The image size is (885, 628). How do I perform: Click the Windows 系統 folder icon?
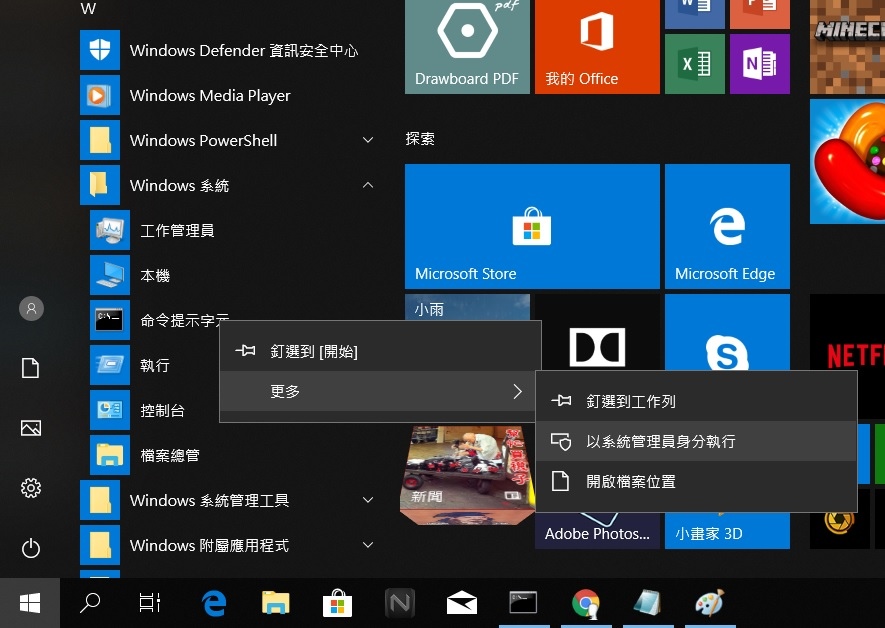[x=100, y=185]
